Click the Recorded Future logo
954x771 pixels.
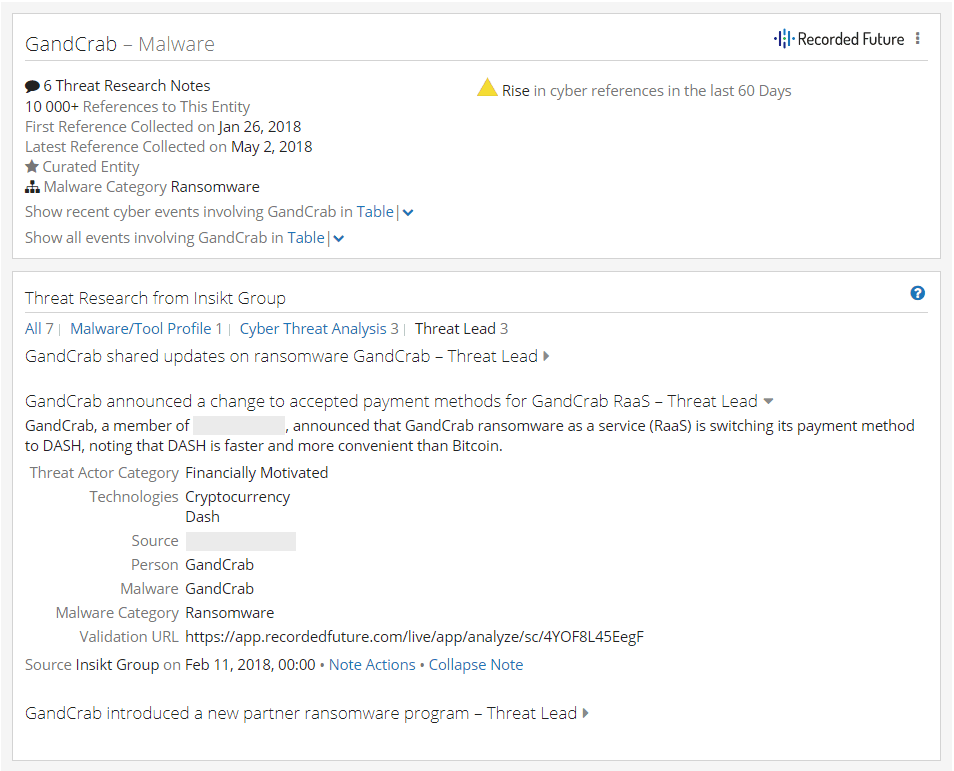pyautogui.click(x=838, y=39)
